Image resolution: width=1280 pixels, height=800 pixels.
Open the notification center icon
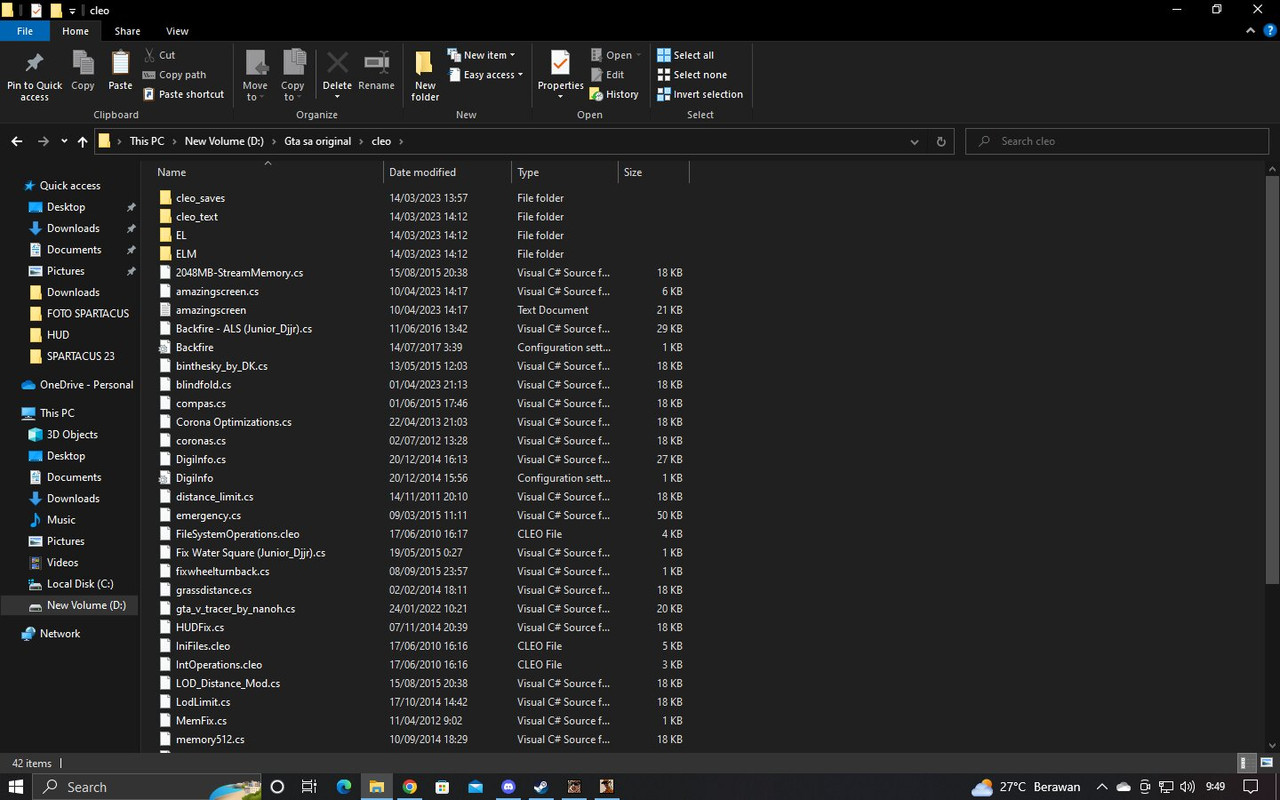[1250, 787]
